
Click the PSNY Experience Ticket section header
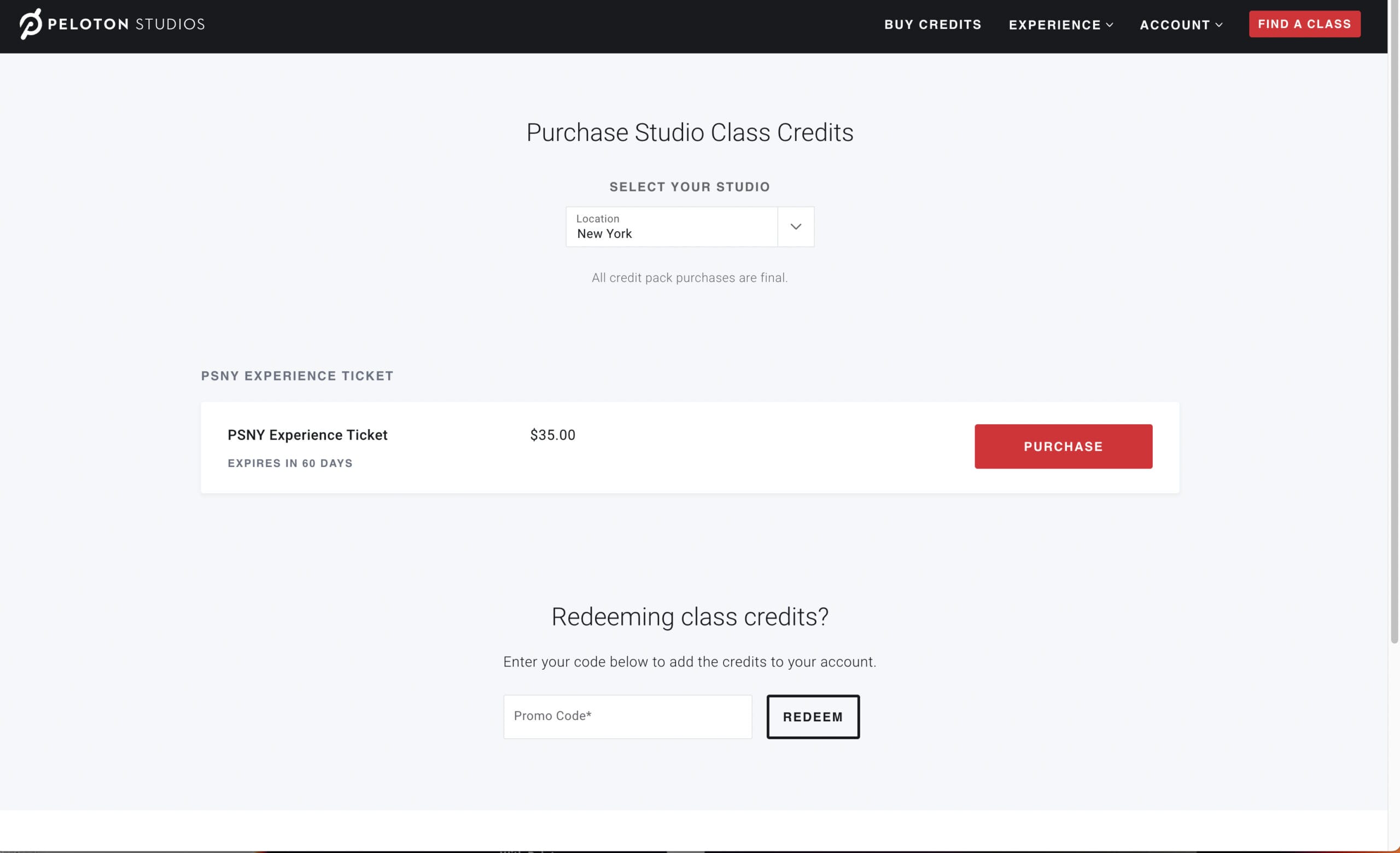[296, 376]
